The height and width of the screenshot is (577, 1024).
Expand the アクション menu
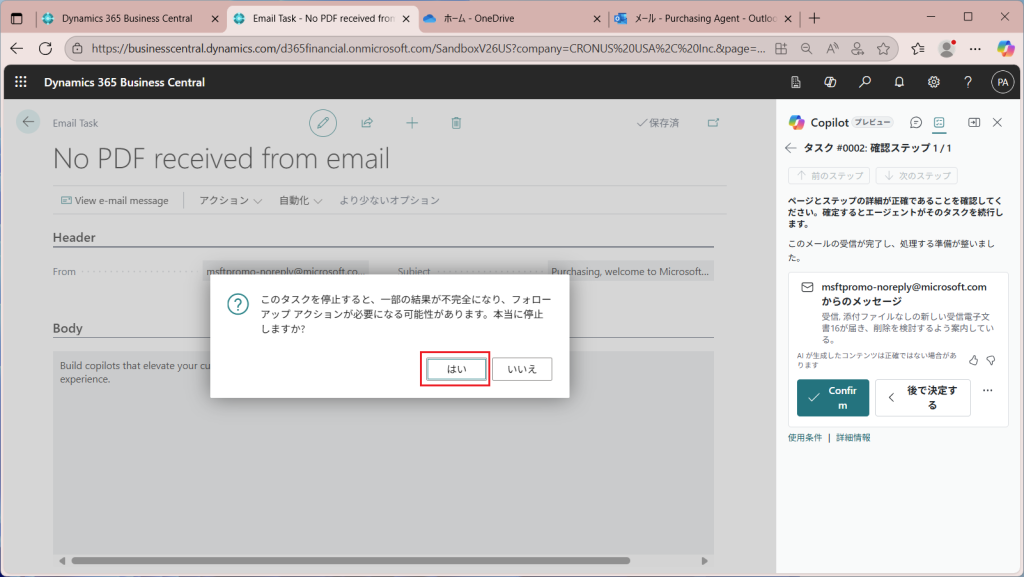[x=231, y=200]
